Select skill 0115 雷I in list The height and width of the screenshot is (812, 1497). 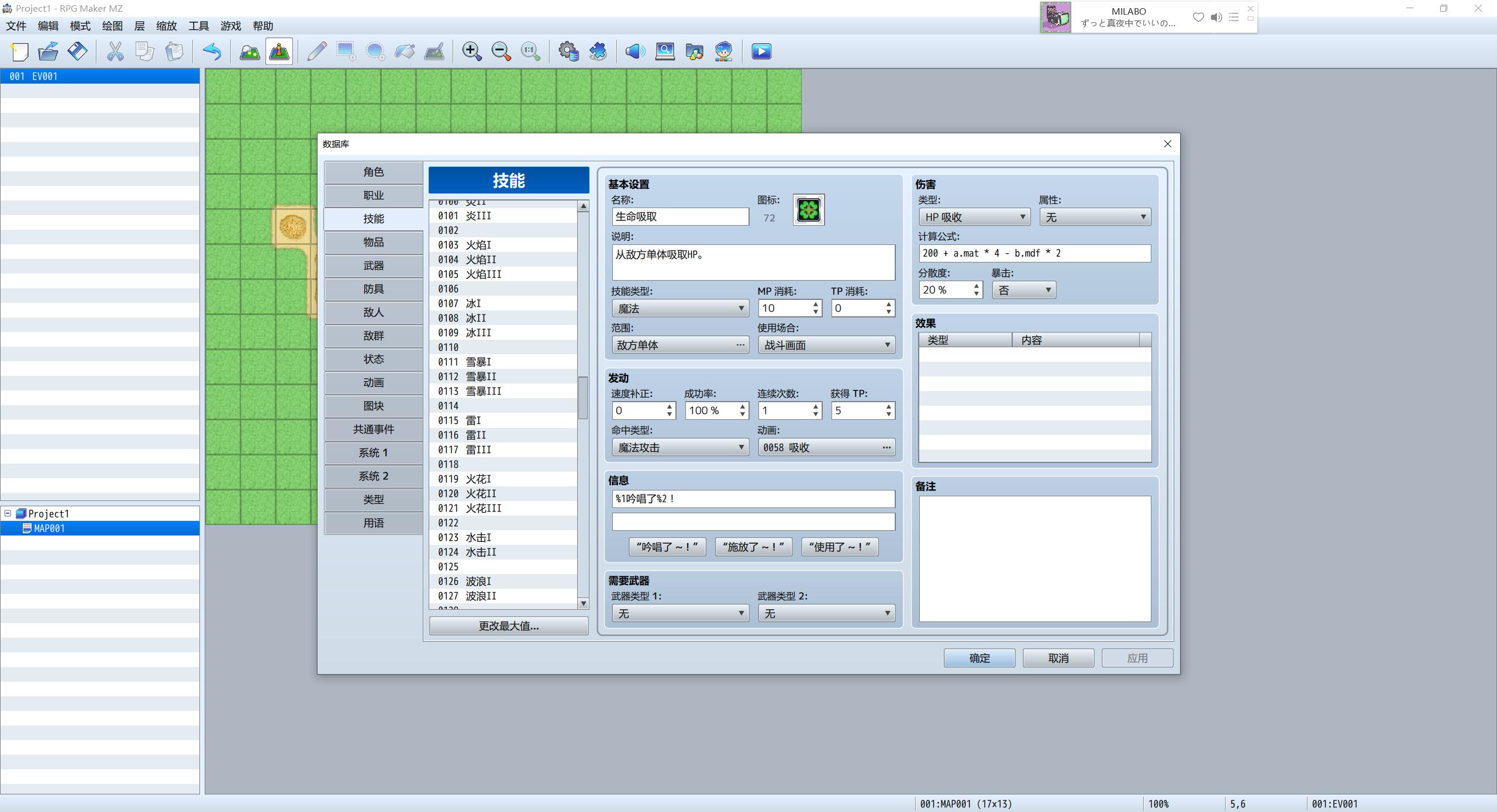(503, 421)
